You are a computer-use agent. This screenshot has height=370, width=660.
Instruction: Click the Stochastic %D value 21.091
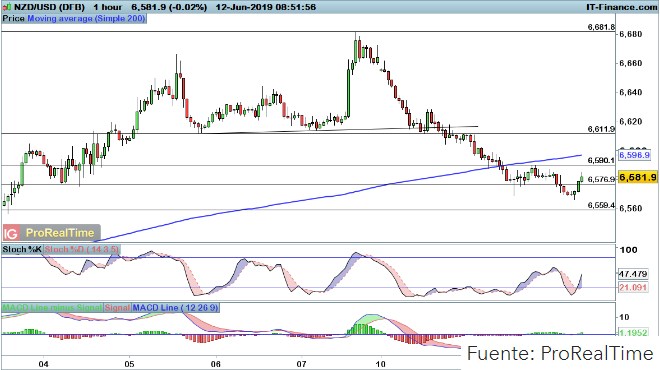click(x=633, y=287)
